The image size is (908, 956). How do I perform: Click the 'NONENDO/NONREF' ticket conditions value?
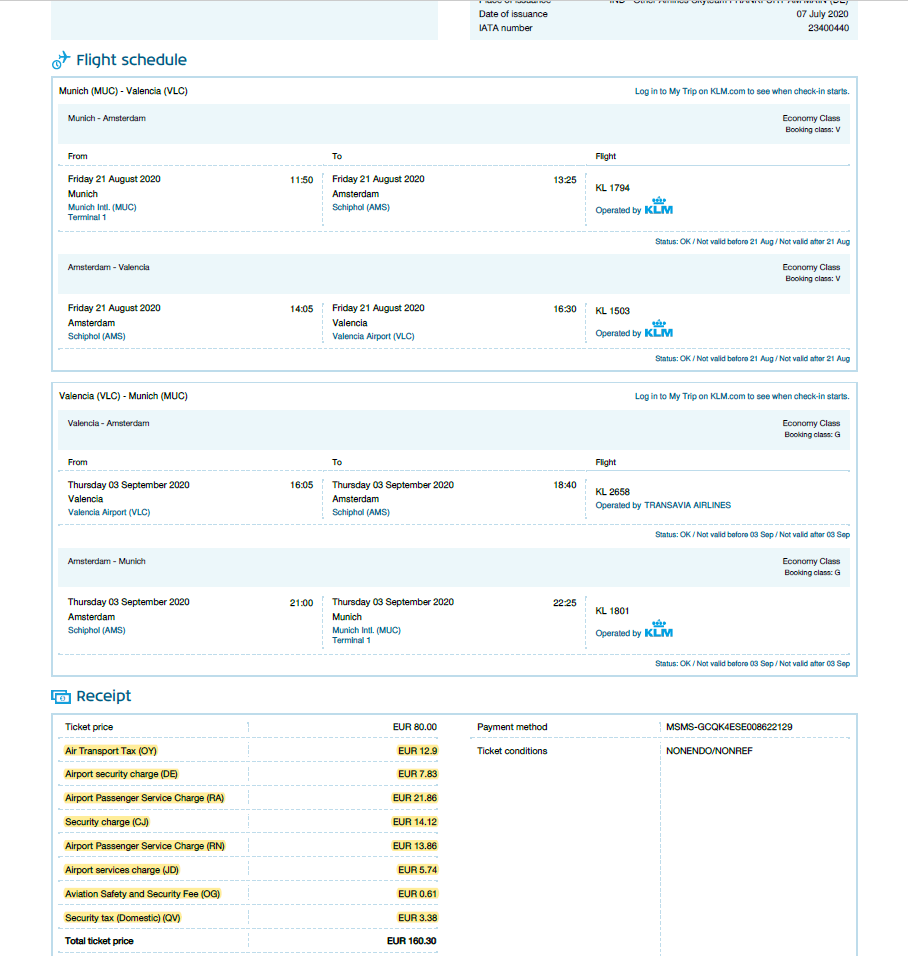pos(709,751)
